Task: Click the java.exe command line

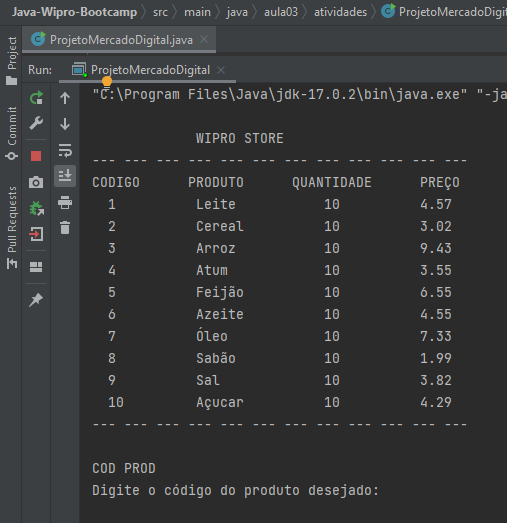Action: click(300, 94)
